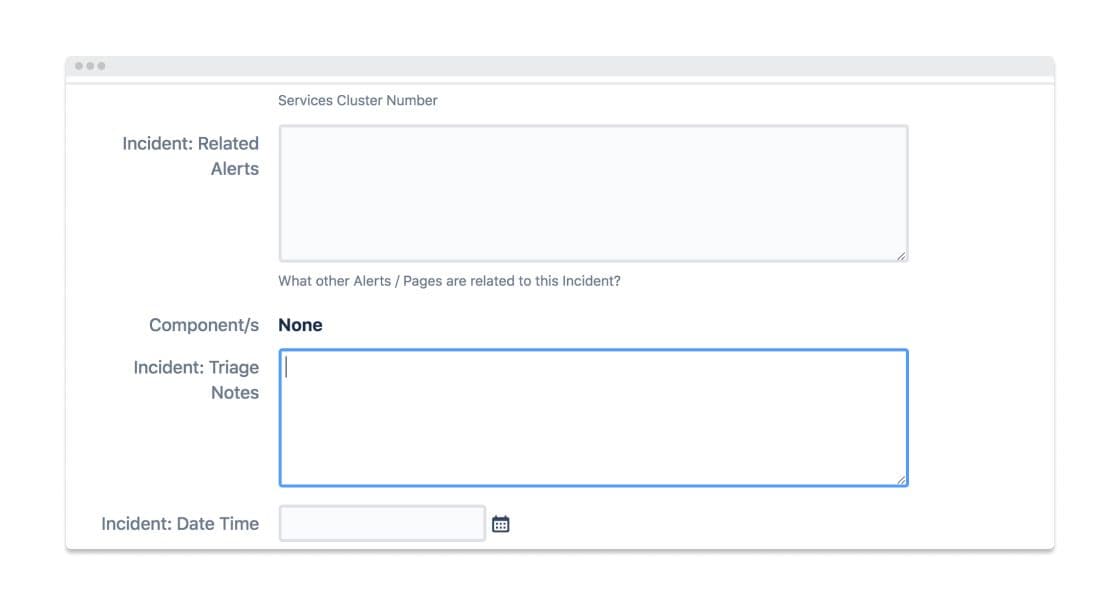Screen dimensions: 1120x605
Task: Click the word "Notes" under Incident: Triage
Action: [x=235, y=393]
